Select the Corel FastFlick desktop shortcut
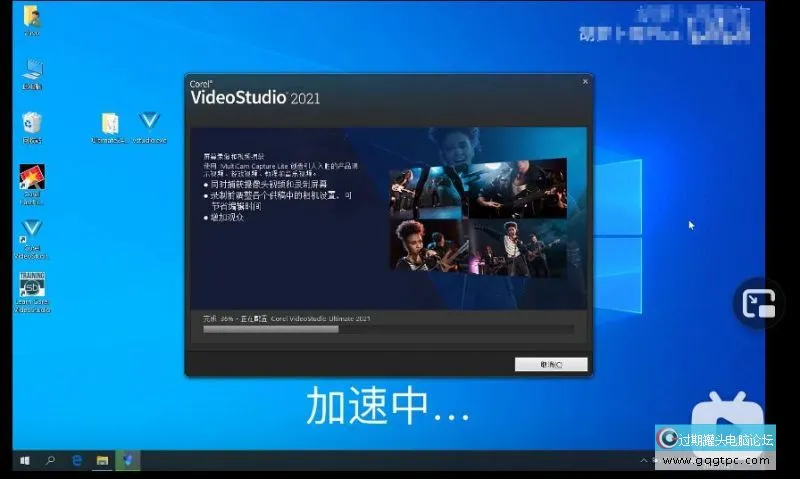The image size is (800, 479). coord(32,180)
